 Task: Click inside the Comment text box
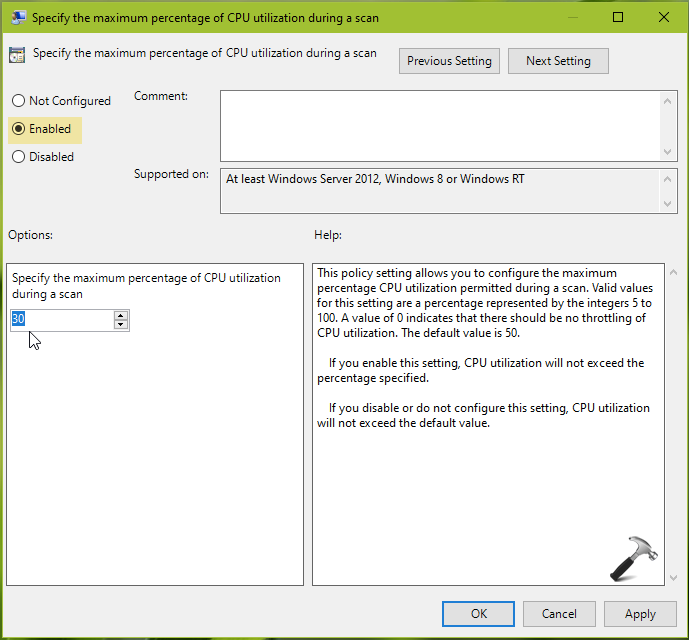[x=440, y=124]
